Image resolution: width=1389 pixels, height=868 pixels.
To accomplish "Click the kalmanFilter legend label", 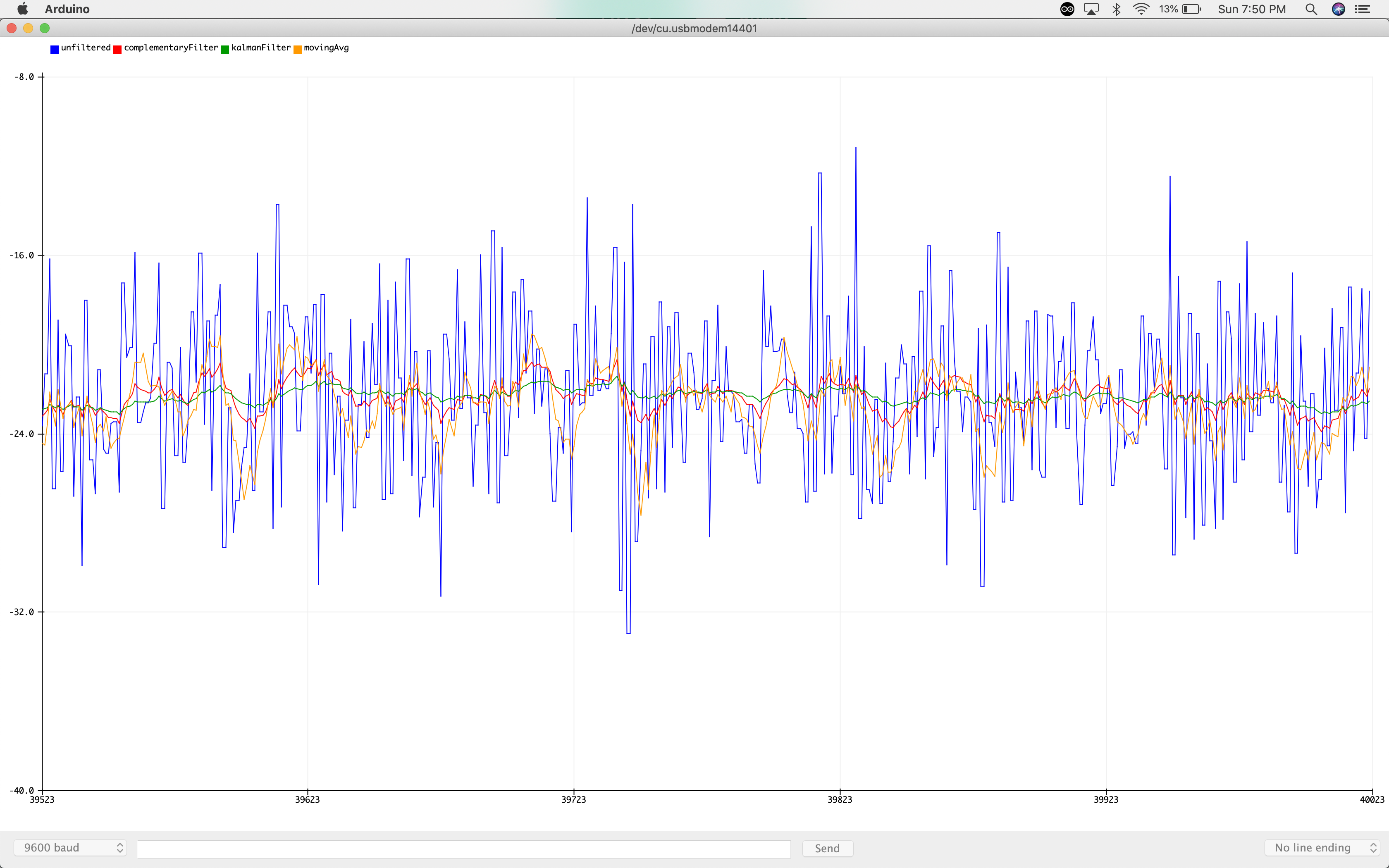I will point(261,48).
